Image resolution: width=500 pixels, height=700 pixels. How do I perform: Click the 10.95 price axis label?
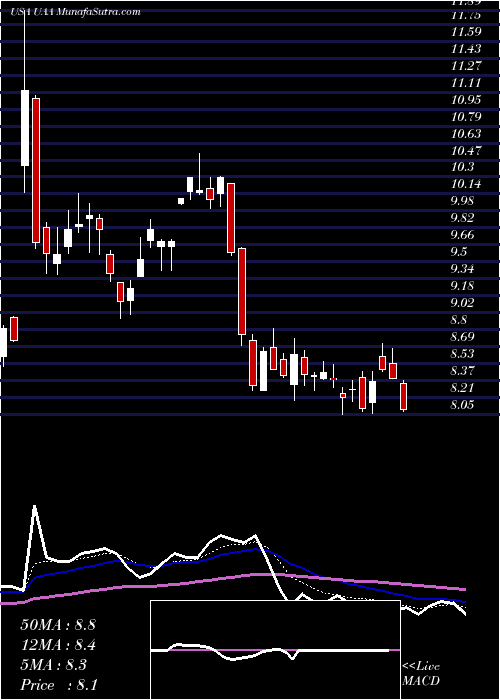(466, 100)
